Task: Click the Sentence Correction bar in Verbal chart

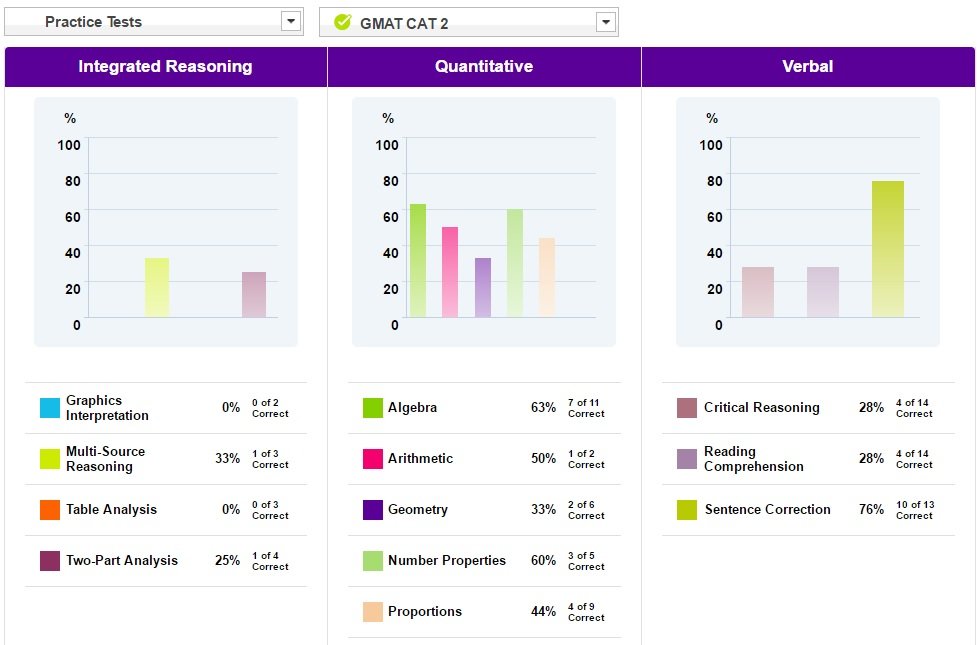Action: [888, 249]
